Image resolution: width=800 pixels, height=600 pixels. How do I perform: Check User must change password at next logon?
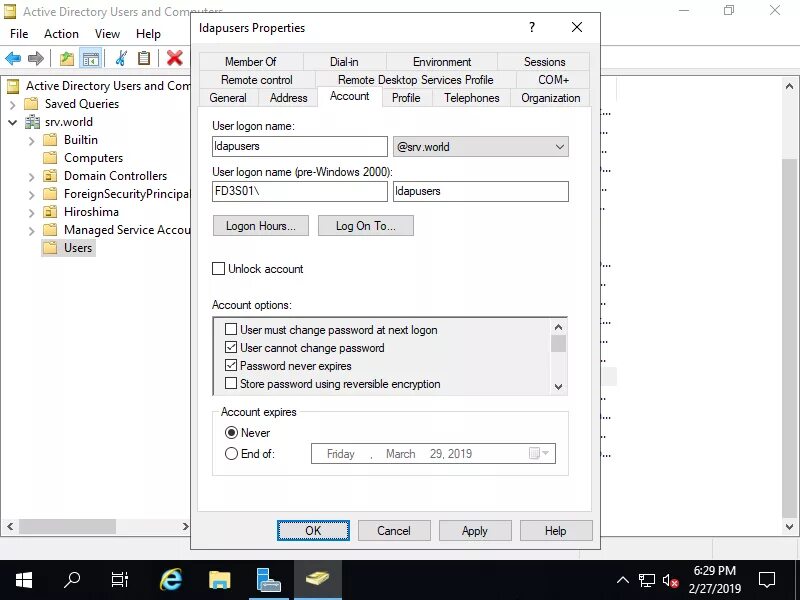[231, 330]
